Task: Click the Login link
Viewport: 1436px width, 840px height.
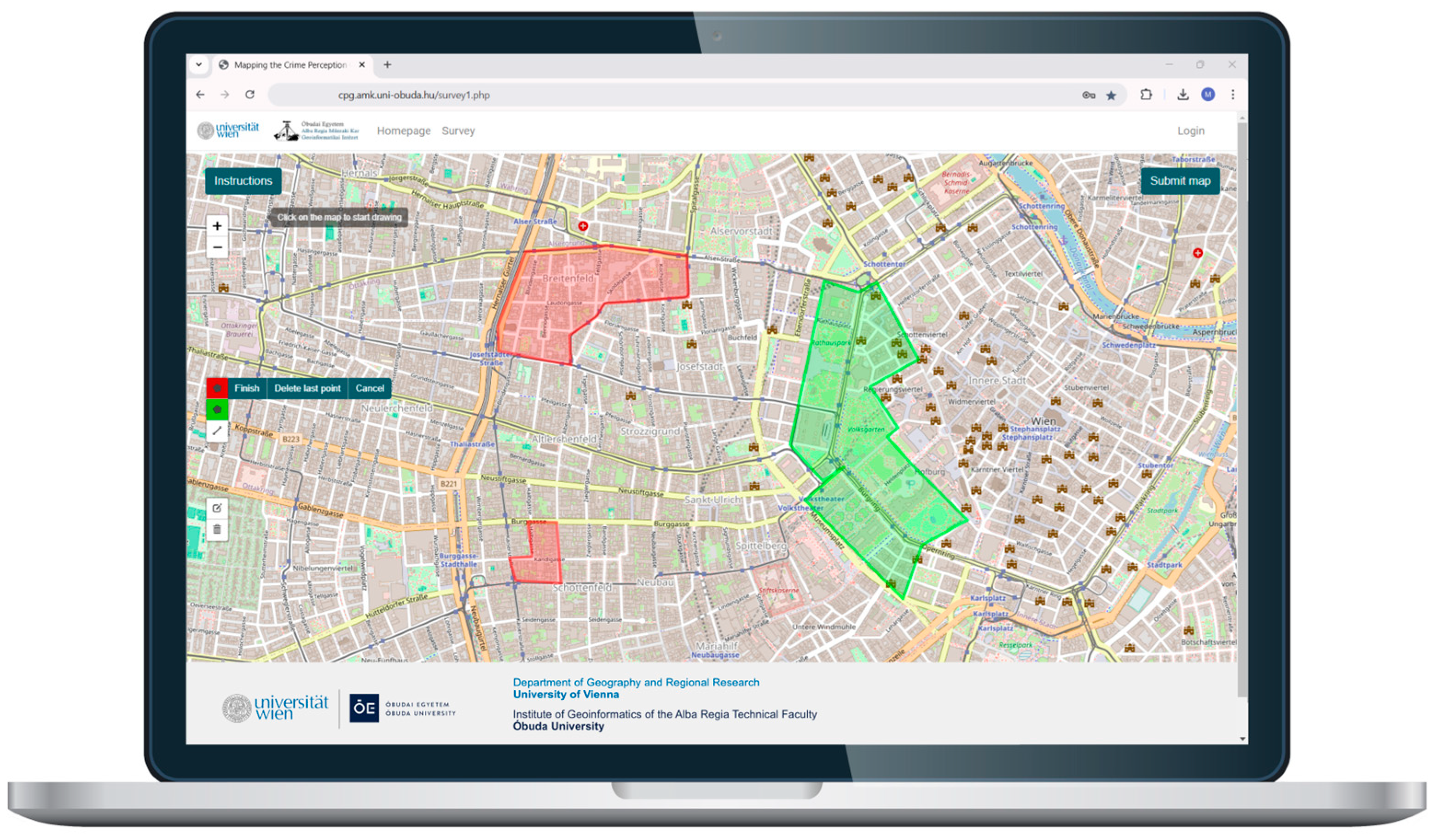Action: click(x=1191, y=131)
